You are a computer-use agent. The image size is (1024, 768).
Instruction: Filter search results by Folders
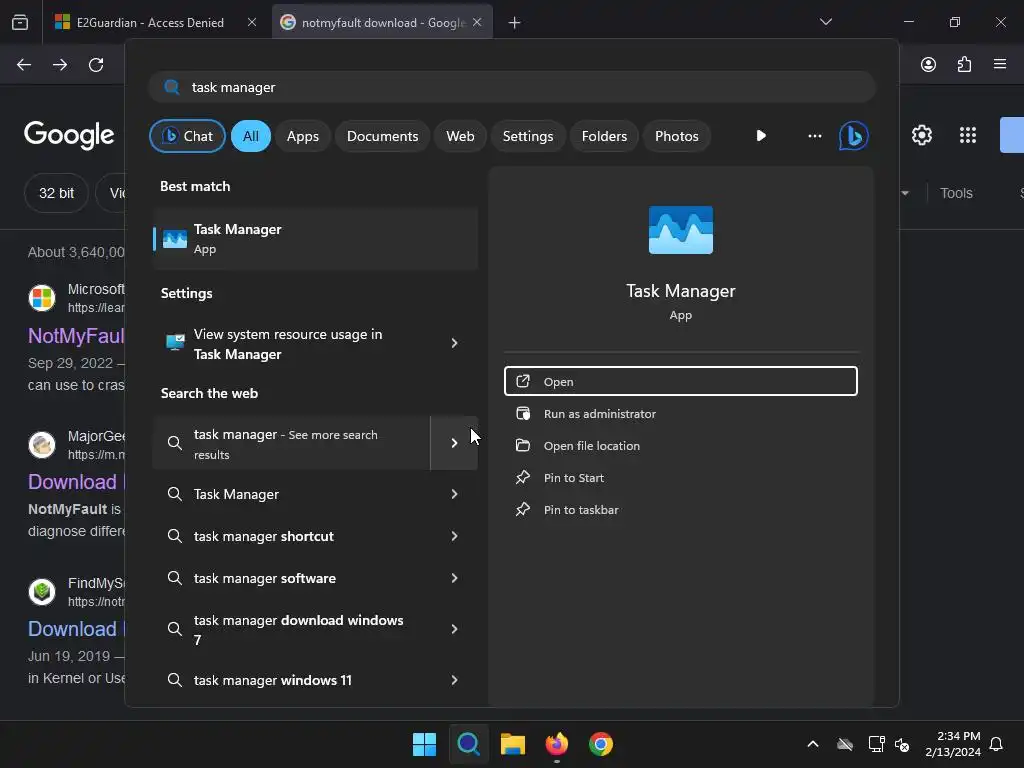pyautogui.click(x=604, y=136)
